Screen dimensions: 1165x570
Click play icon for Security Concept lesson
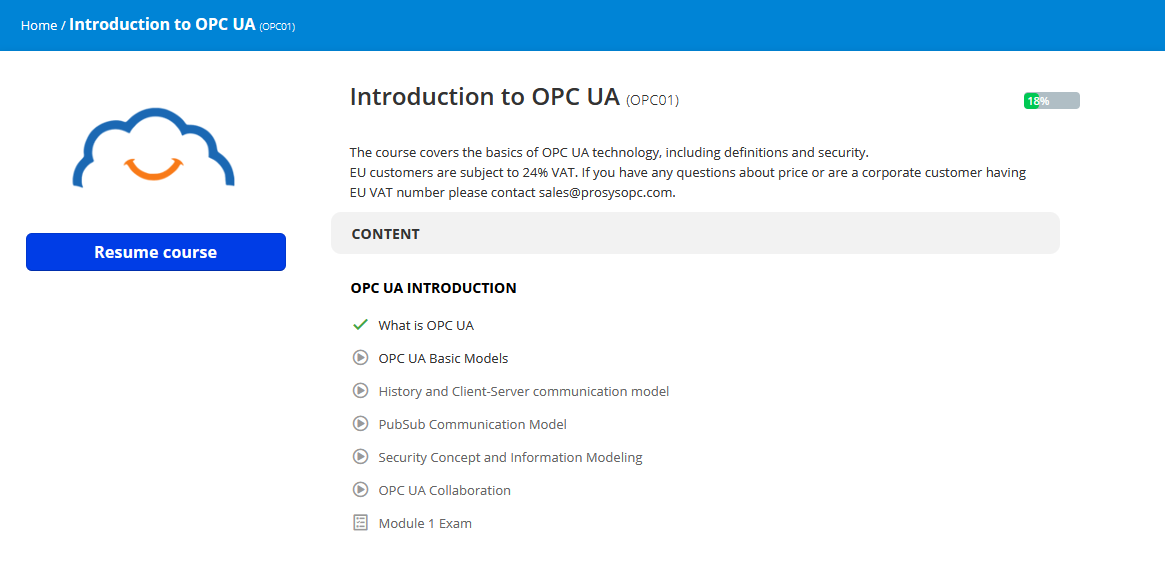click(x=361, y=457)
